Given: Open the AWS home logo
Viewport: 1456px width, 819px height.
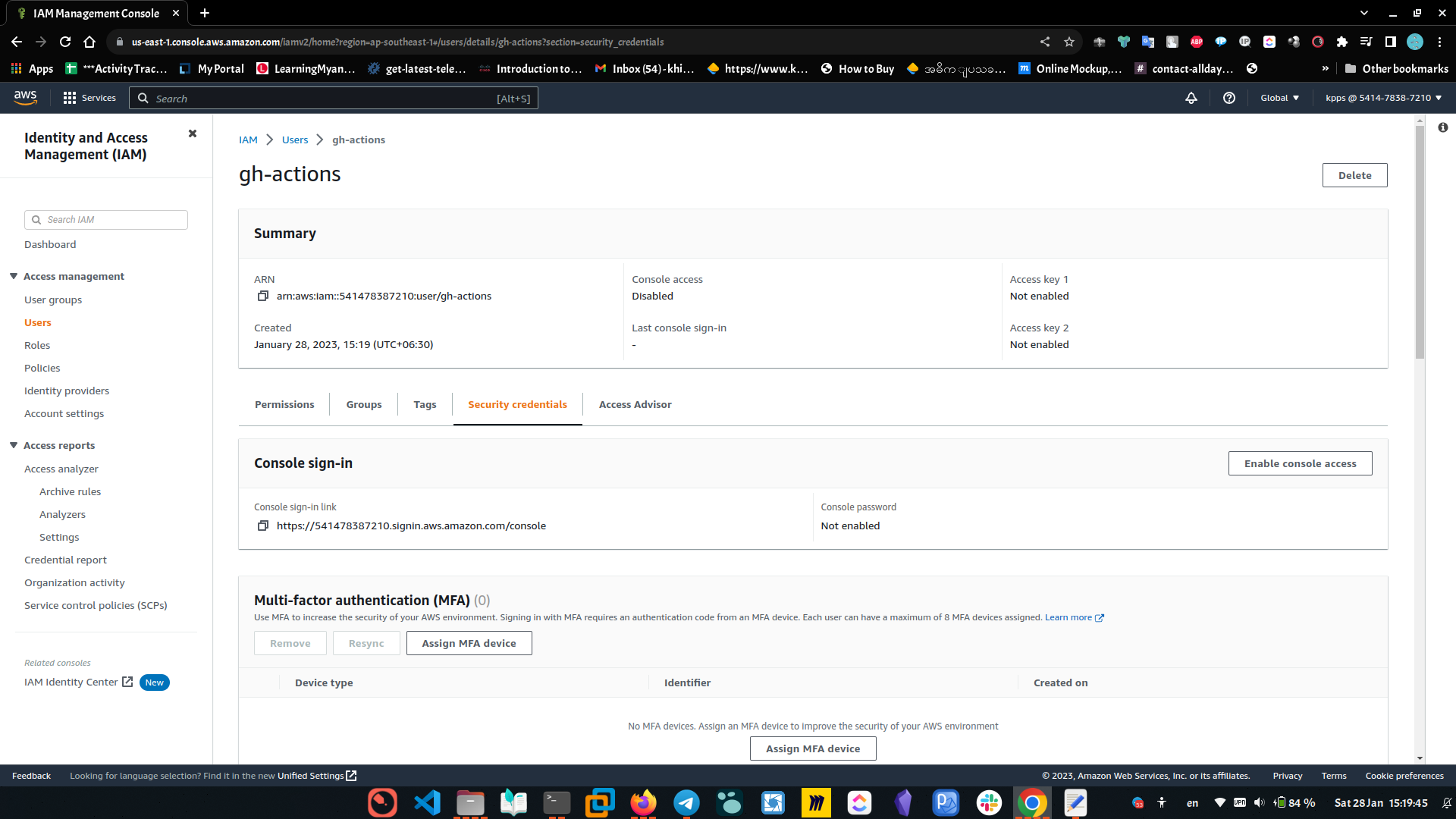Looking at the screenshot, I should [25, 98].
